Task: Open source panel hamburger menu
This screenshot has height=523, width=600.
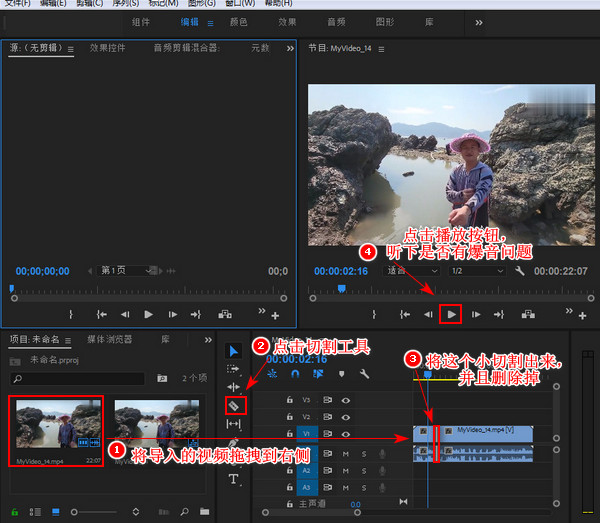Action: click(x=70, y=49)
